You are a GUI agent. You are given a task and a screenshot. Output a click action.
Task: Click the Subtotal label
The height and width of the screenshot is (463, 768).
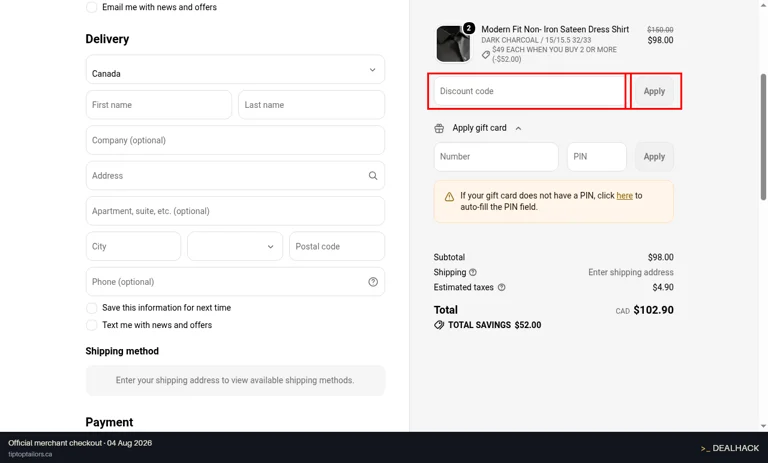(x=449, y=257)
